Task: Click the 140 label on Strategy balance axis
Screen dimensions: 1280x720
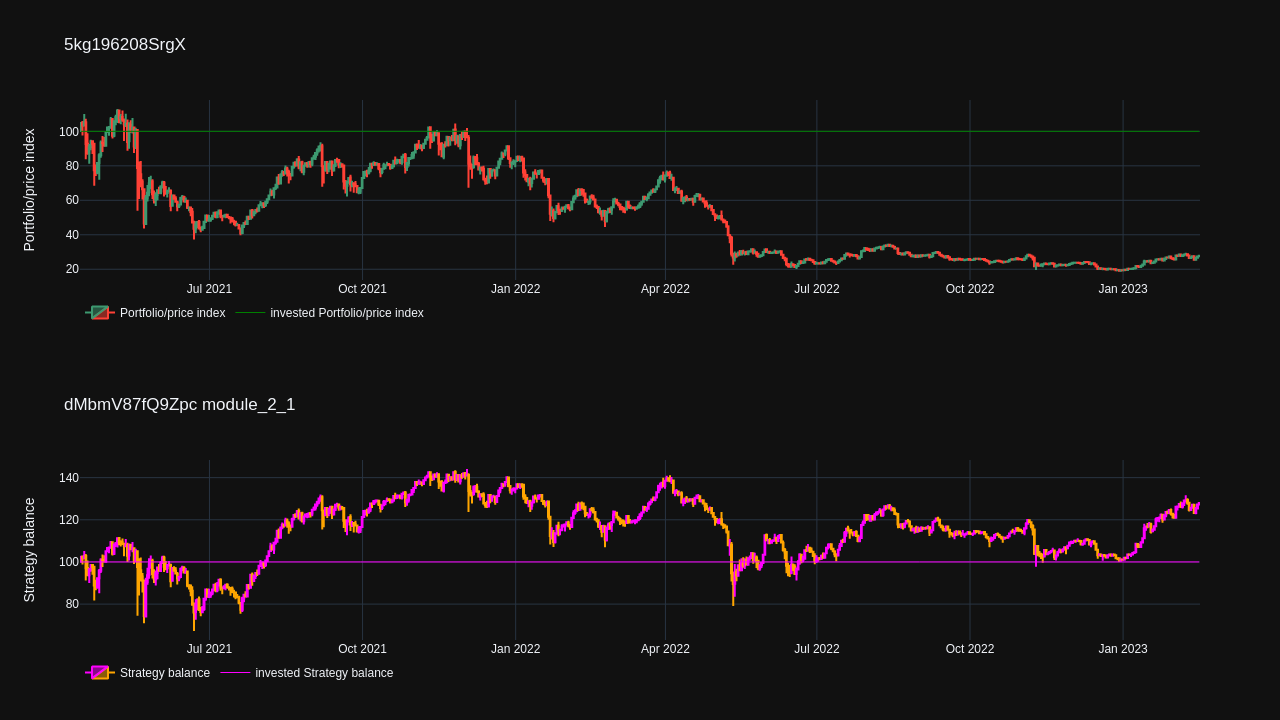Action: 68,478
